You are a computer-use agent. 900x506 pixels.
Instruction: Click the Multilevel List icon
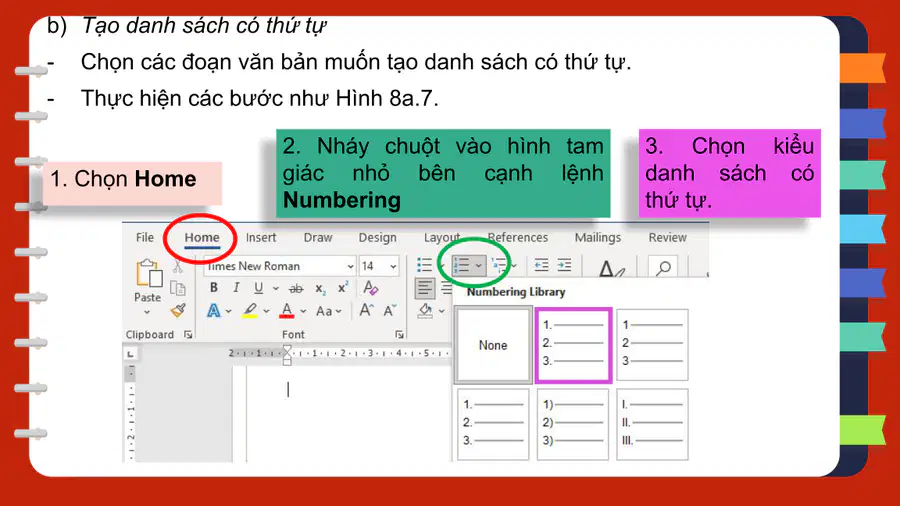point(499,265)
